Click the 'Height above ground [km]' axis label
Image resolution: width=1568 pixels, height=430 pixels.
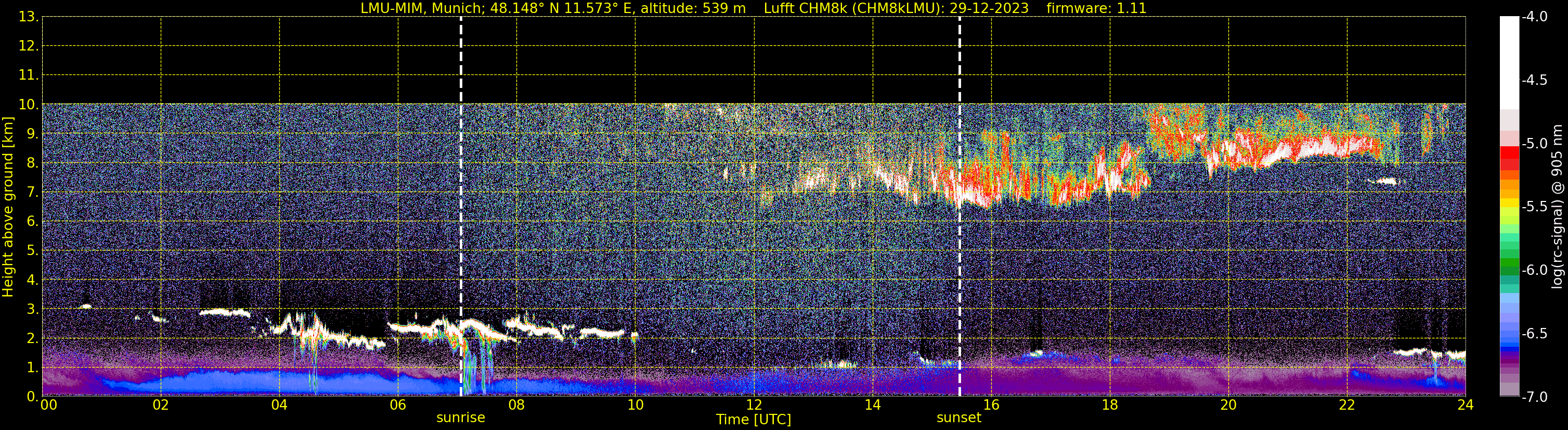(8, 207)
